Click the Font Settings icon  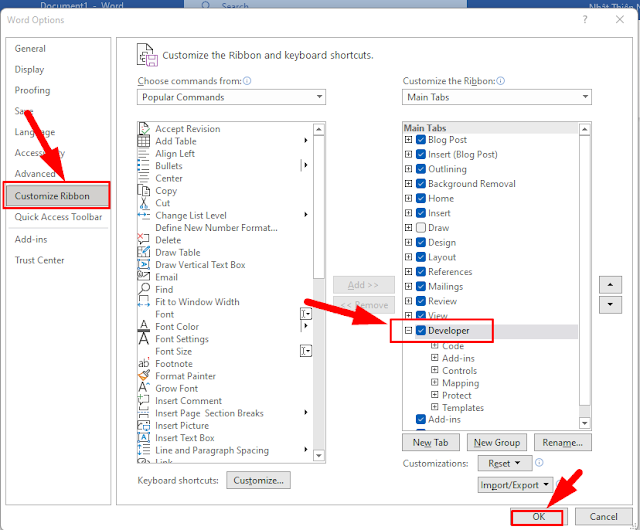(144, 339)
